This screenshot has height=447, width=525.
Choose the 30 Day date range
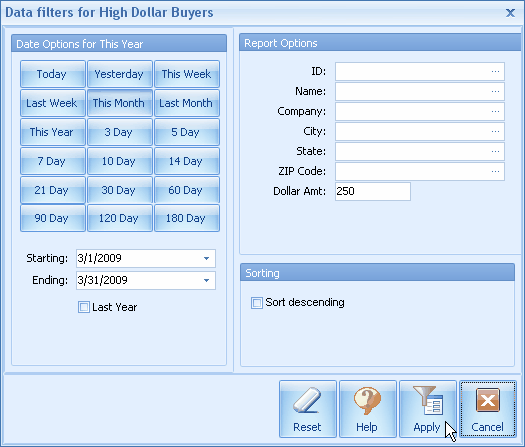point(120,190)
